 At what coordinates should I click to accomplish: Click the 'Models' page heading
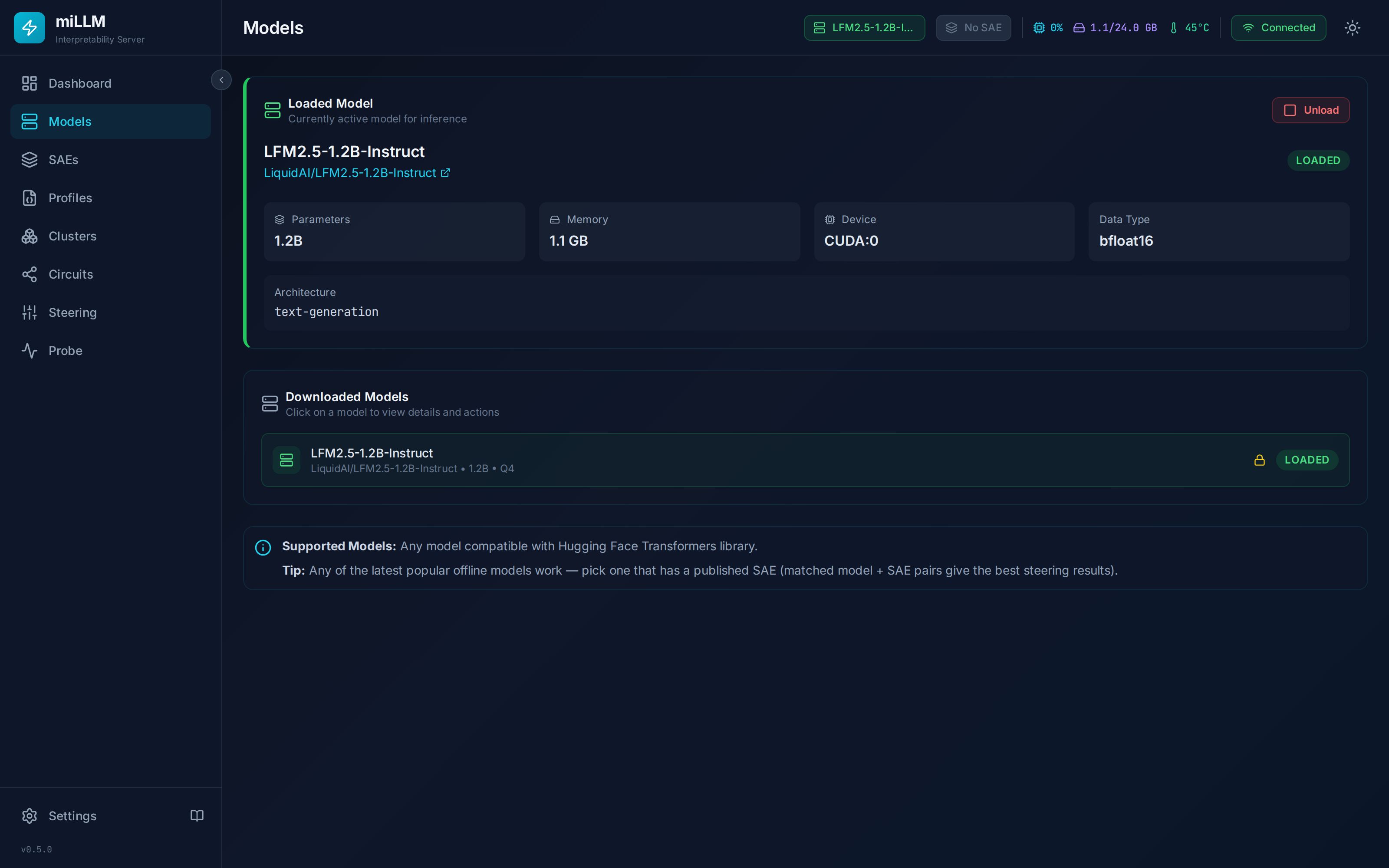click(273, 27)
